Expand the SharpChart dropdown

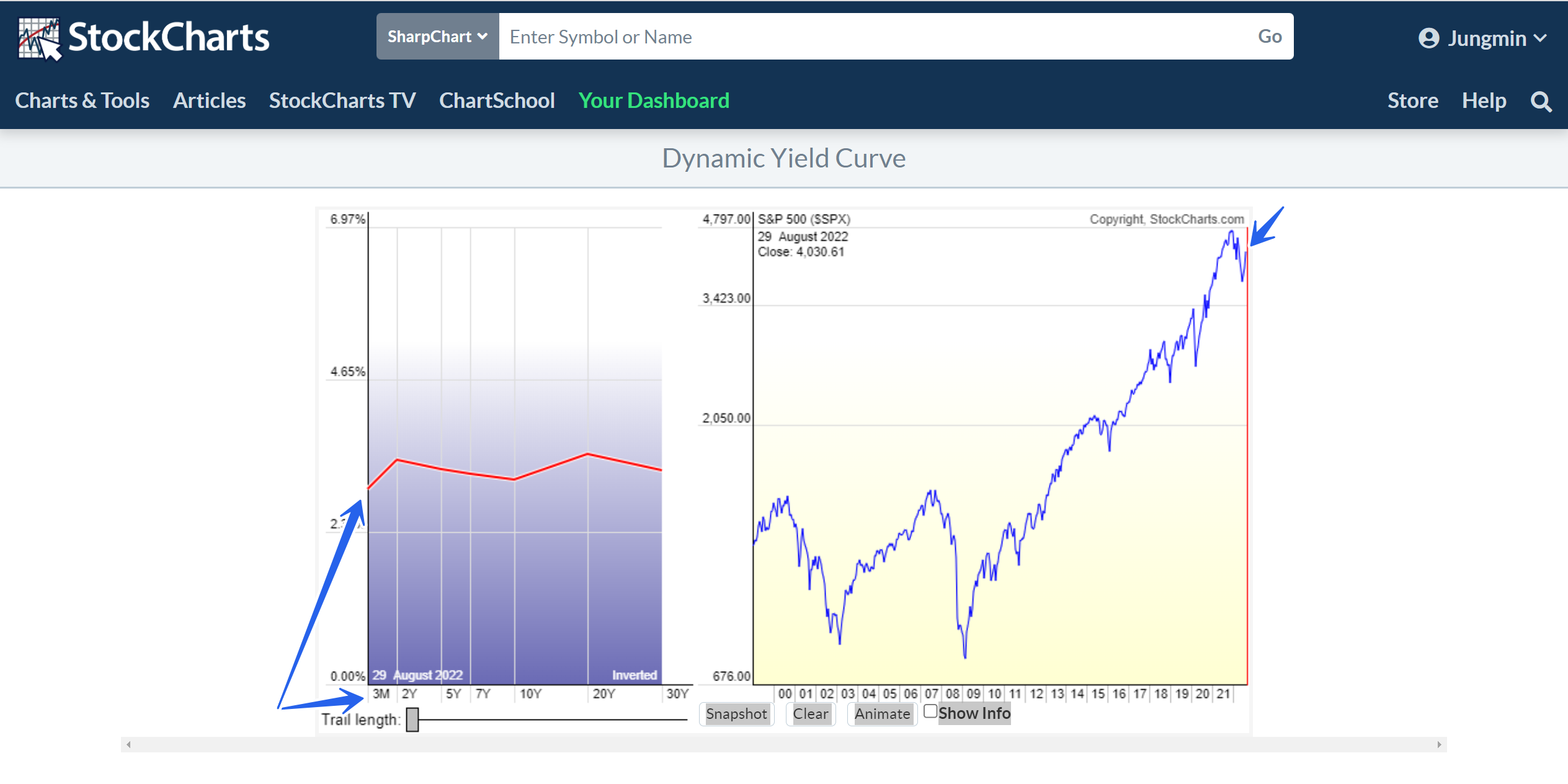click(x=437, y=37)
